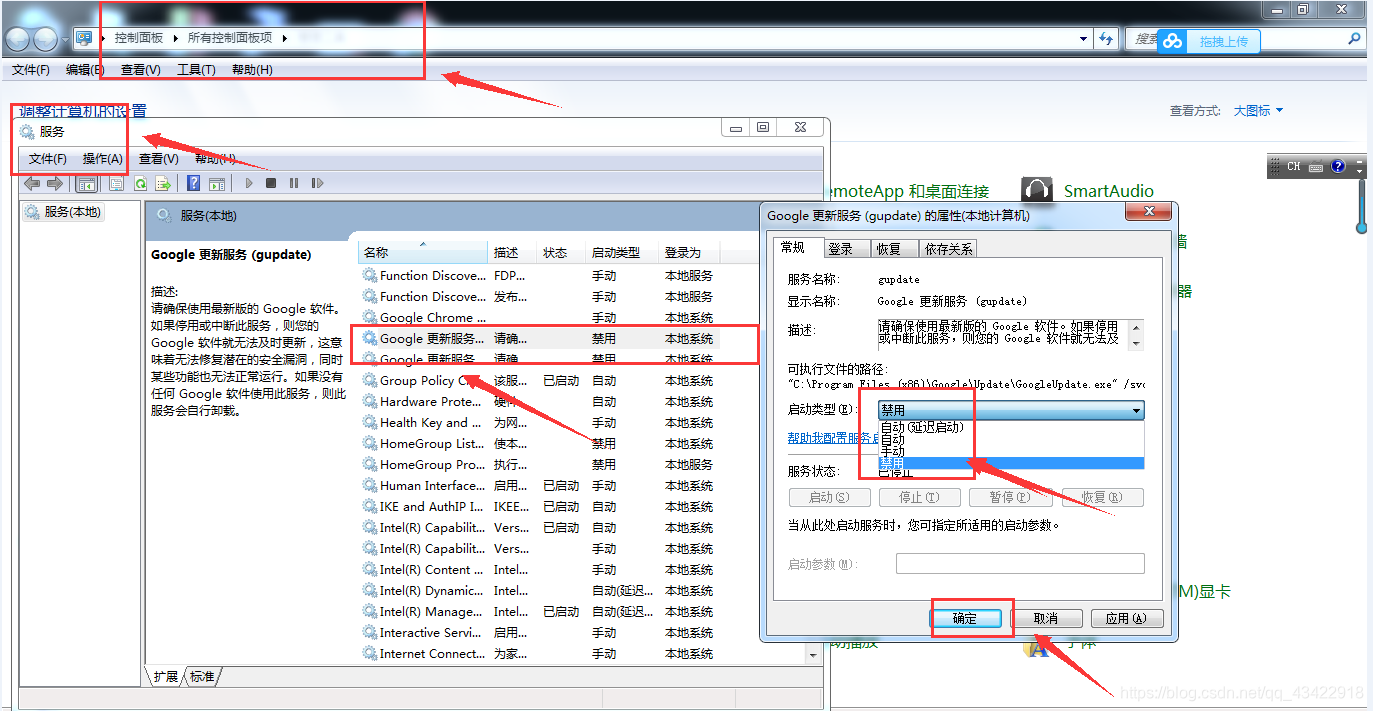Open the blue Help icon in Services toolbar
The height and width of the screenshot is (711, 1373).
pyautogui.click(x=194, y=184)
